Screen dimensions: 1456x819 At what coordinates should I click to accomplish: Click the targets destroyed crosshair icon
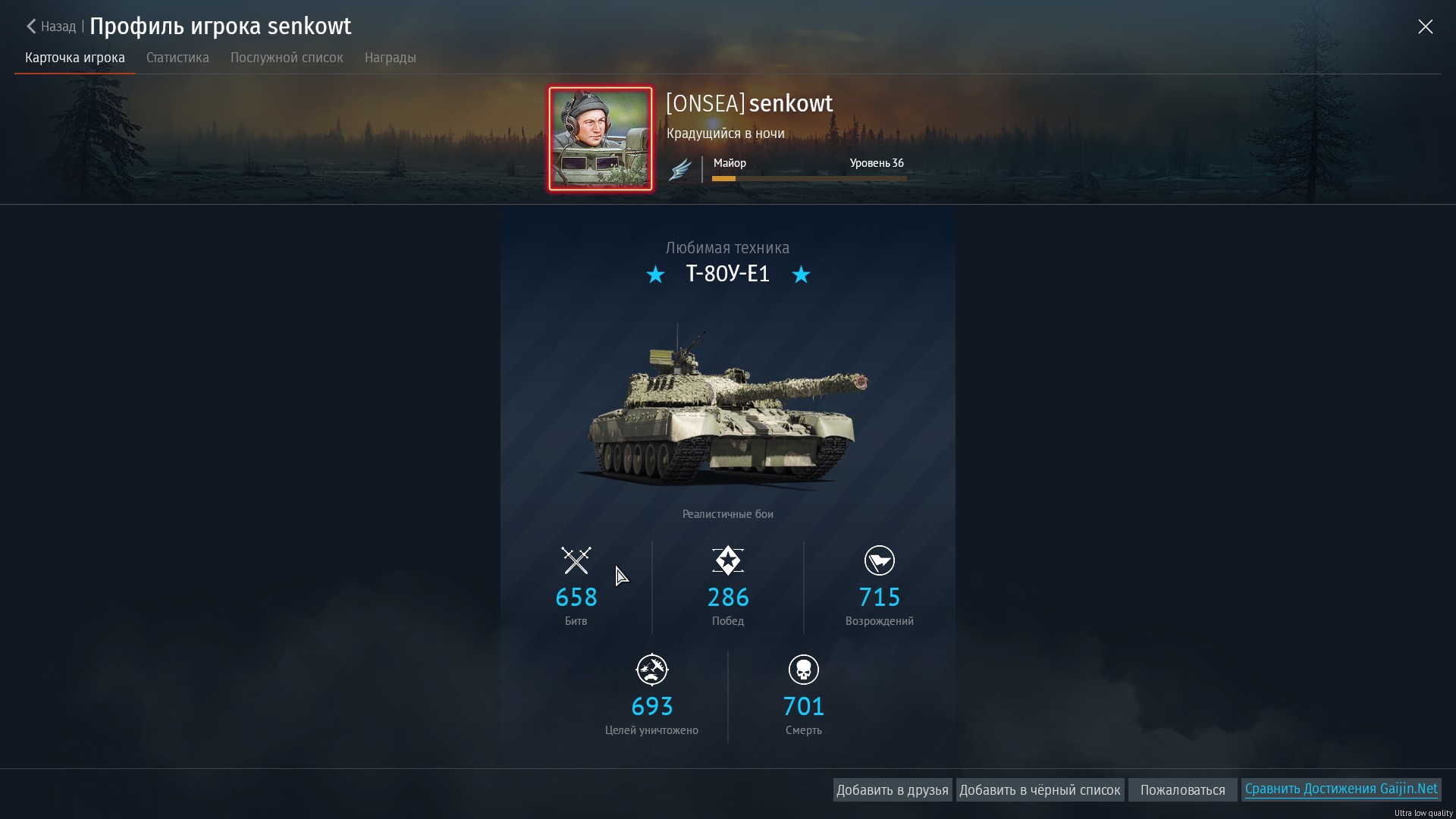point(652,670)
